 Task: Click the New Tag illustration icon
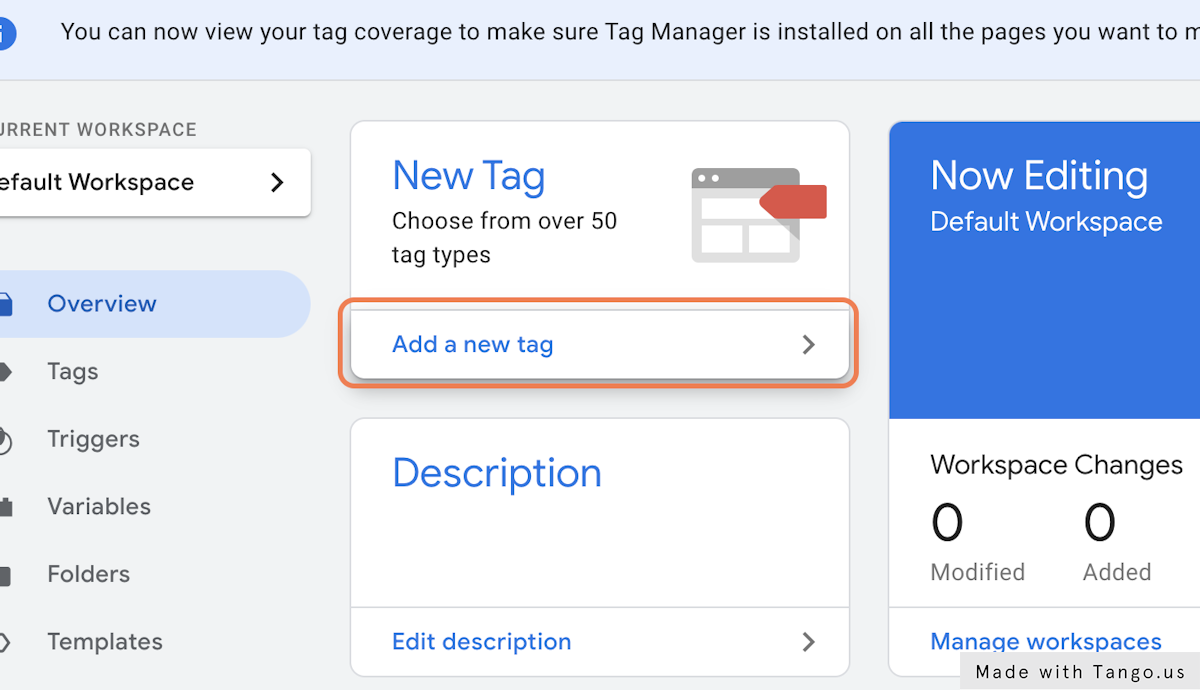click(x=759, y=215)
